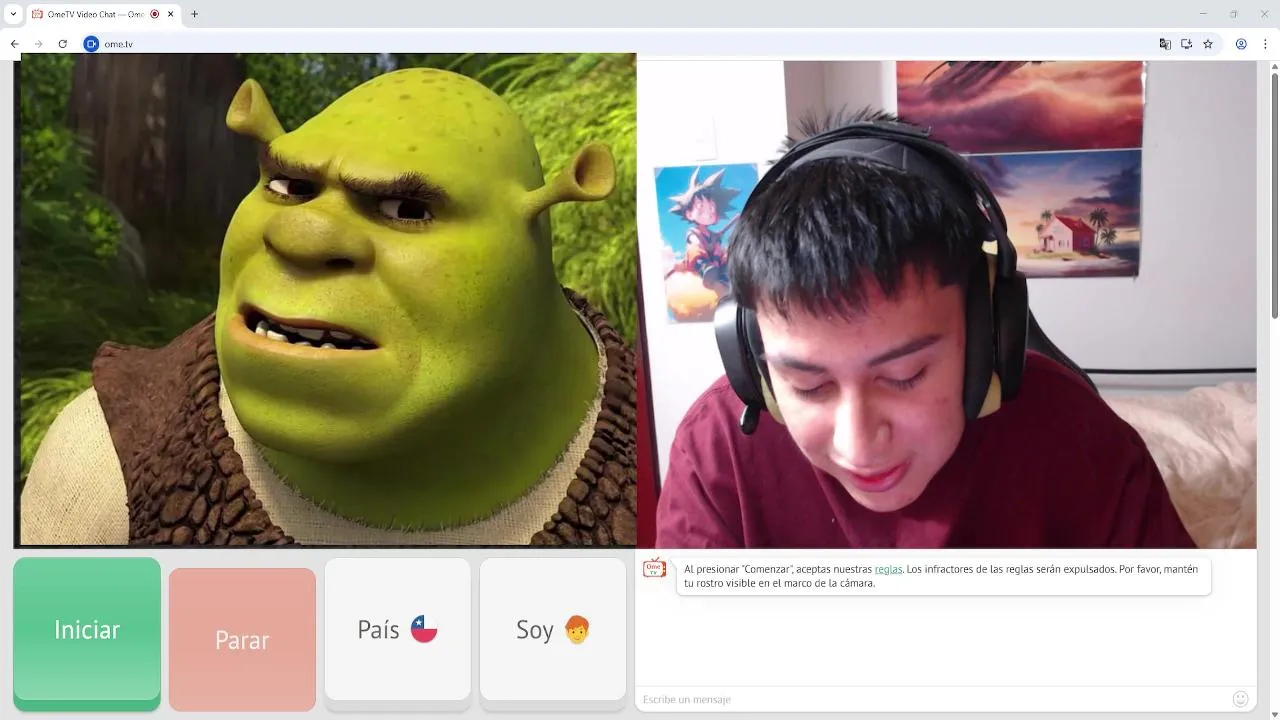Open the País country selector
The width and height of the screenshot is (1280, 720).
[397, 629]
